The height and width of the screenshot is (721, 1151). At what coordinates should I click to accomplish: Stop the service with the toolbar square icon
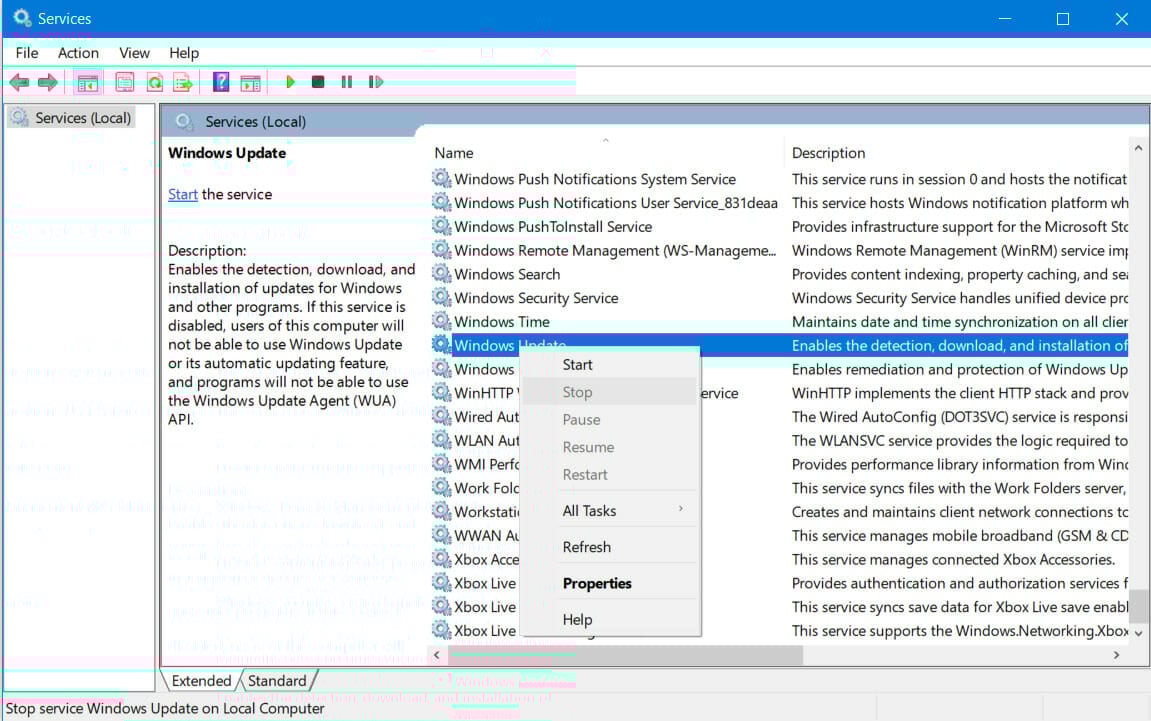[x=318, y=82]
